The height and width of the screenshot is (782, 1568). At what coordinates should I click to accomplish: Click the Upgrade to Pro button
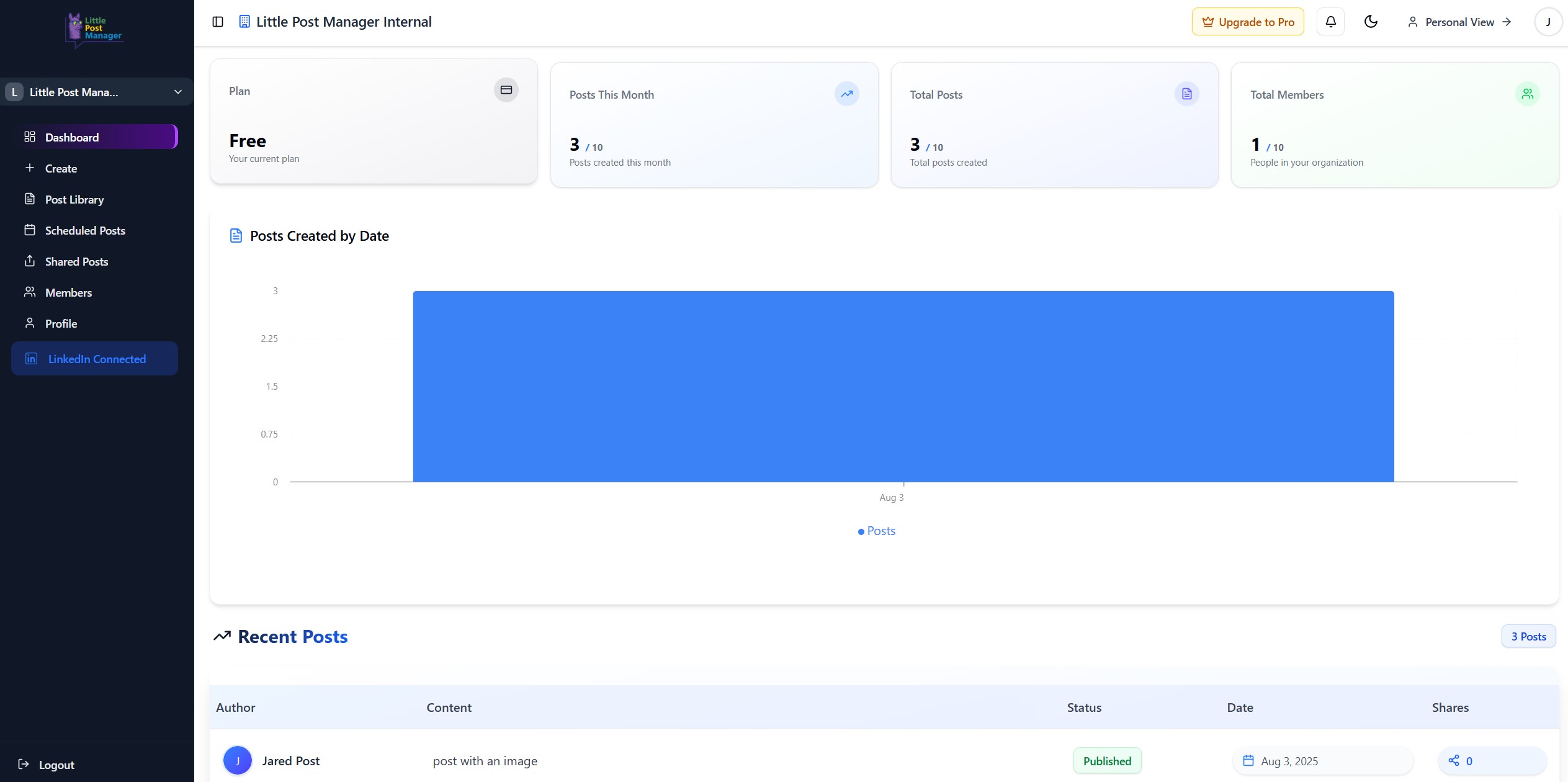(x=1247, y=22)
